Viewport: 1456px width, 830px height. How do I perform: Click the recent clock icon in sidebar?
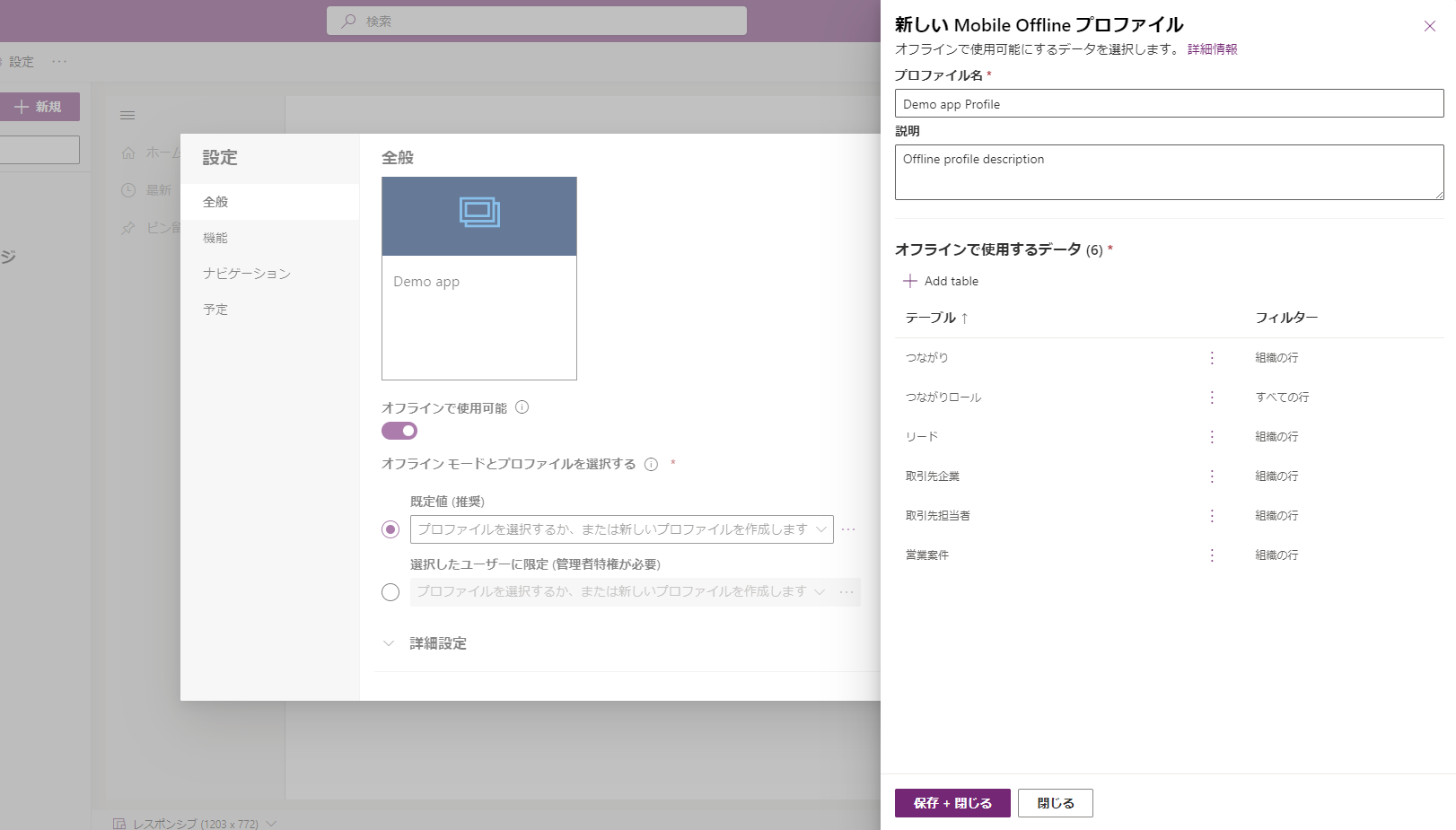coord(128,190)
